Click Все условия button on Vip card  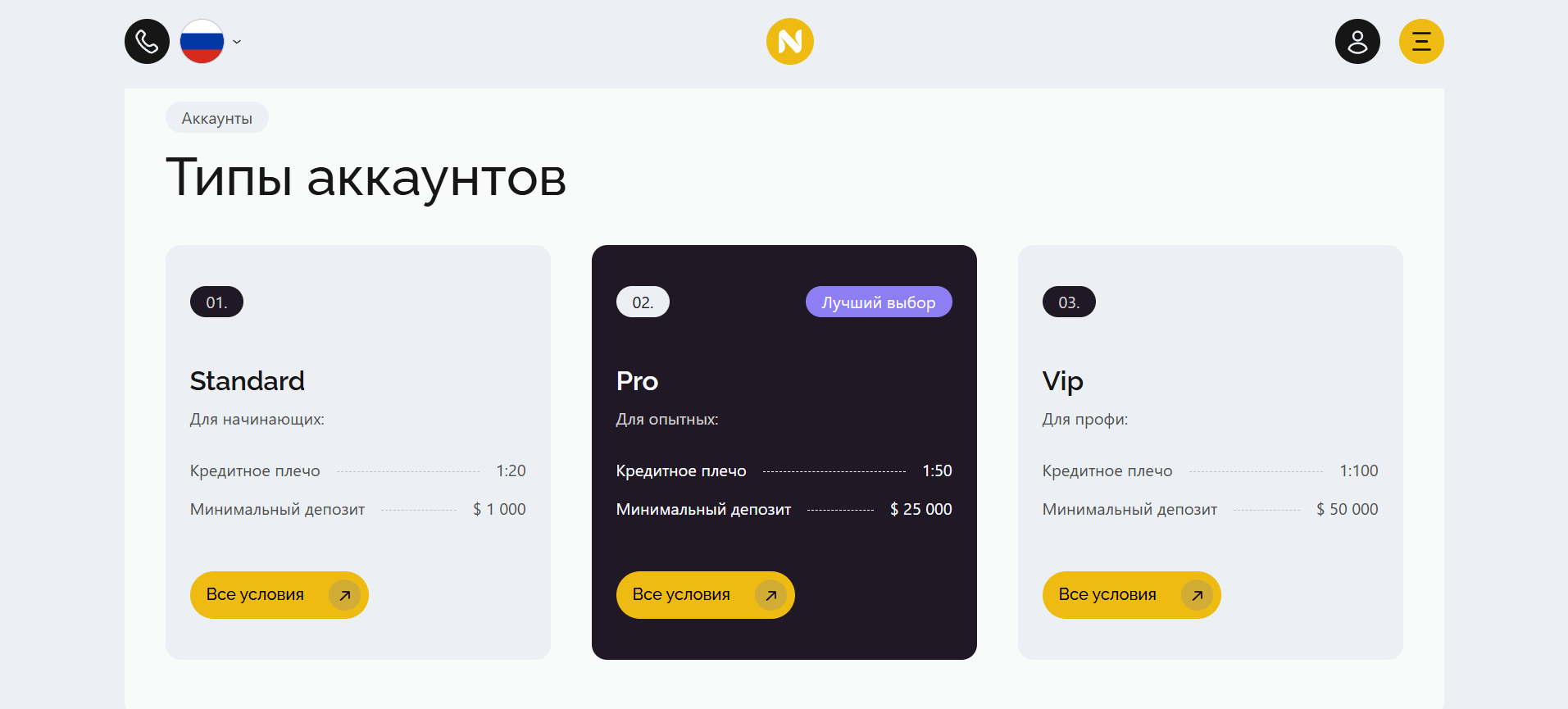click(x=1132, y=595)
